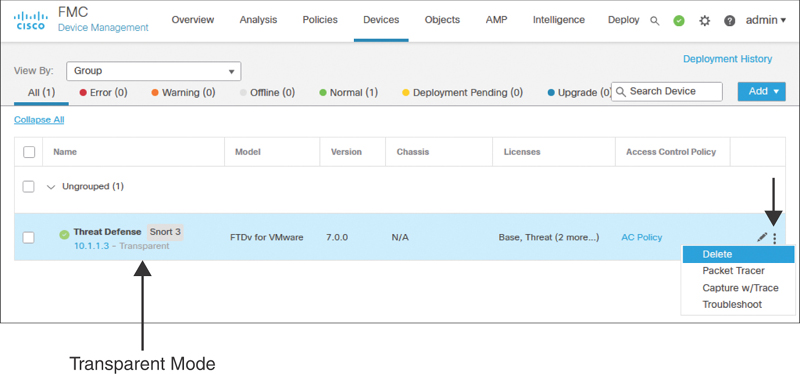Select the Threat Defense device checkbox
800x374 pixels.
click(29, 237)
